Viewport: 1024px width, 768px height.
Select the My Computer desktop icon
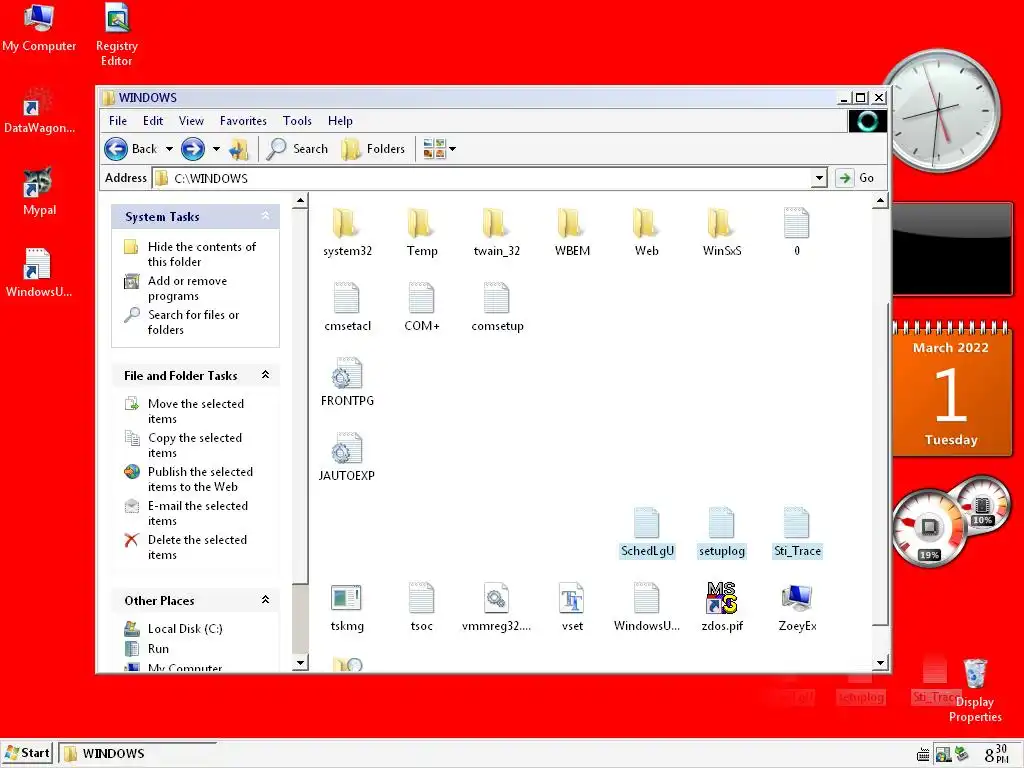point(39,27)
